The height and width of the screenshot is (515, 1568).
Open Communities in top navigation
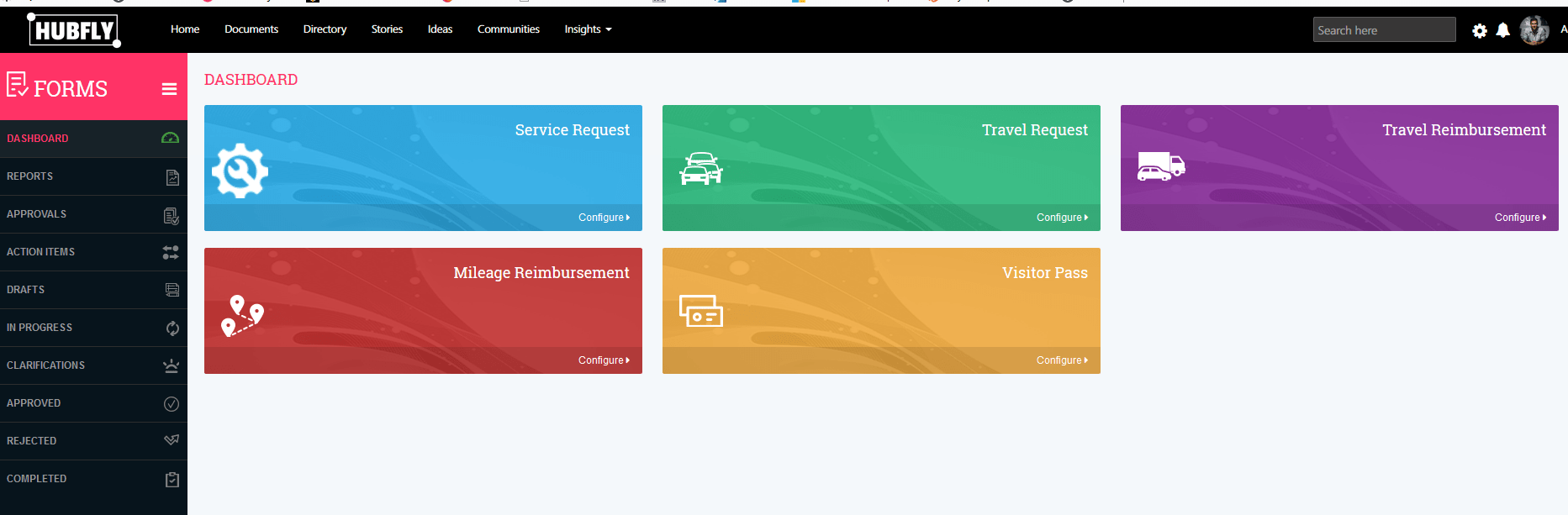coord(509,29)
